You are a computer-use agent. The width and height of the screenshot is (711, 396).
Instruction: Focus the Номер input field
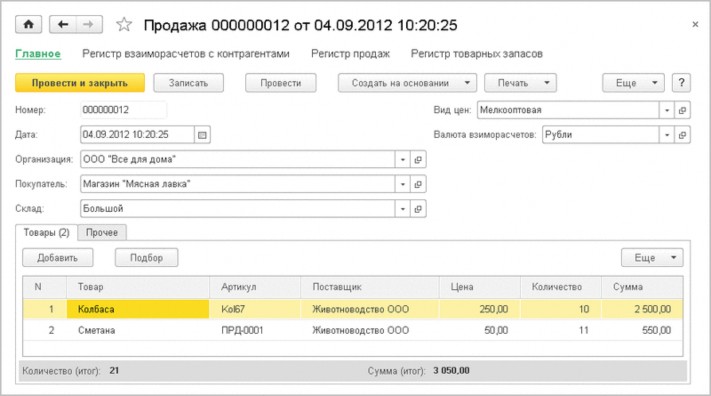tap(123, 110)
